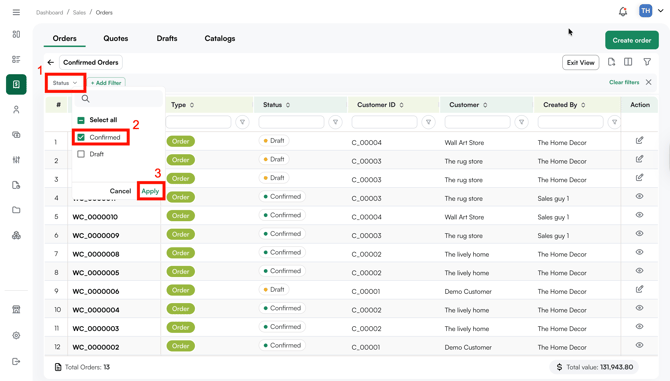
Task: Go back with the left arrow icon
Action: pos(51,62)
